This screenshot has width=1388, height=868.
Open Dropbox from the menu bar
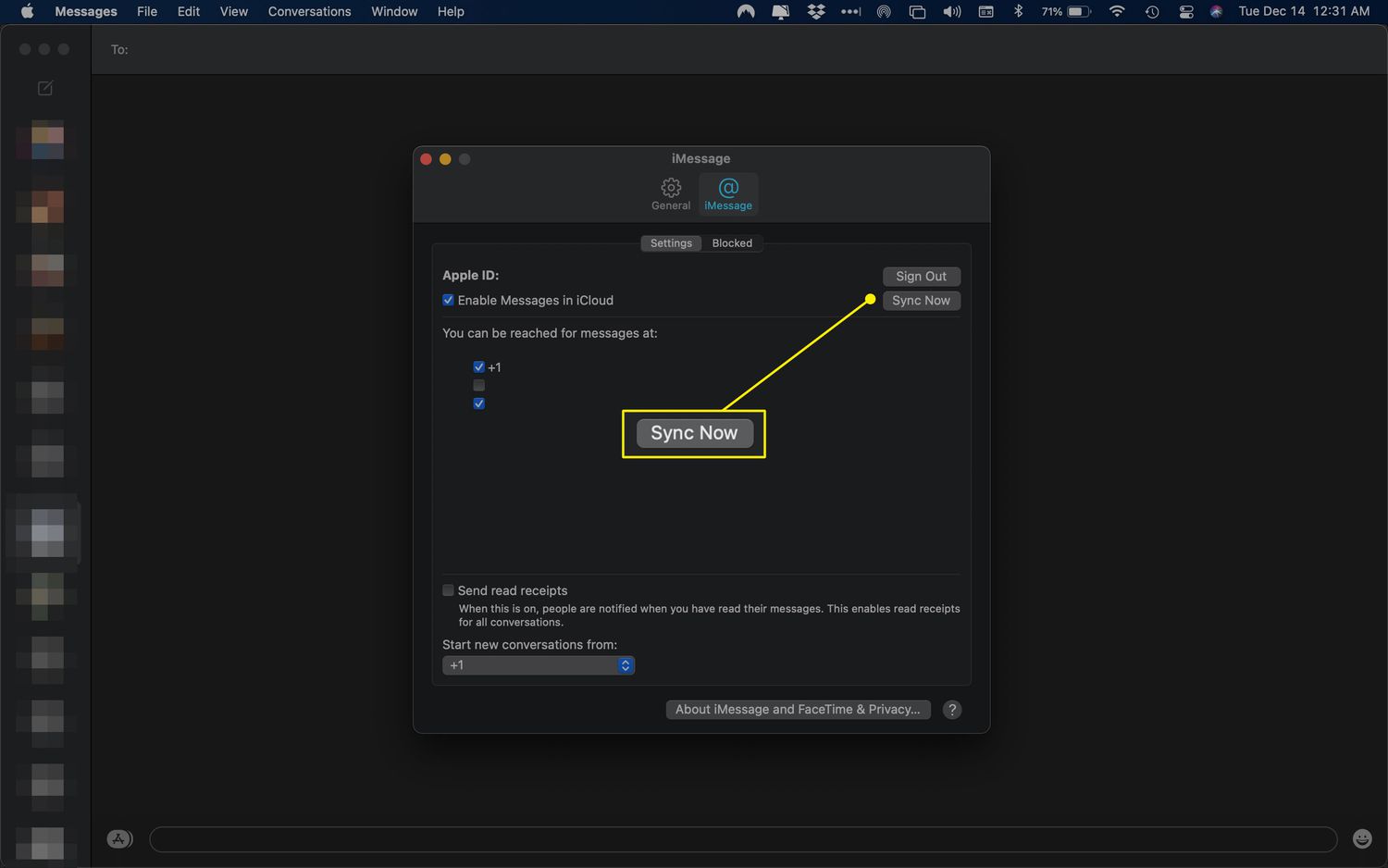[815, 12]
